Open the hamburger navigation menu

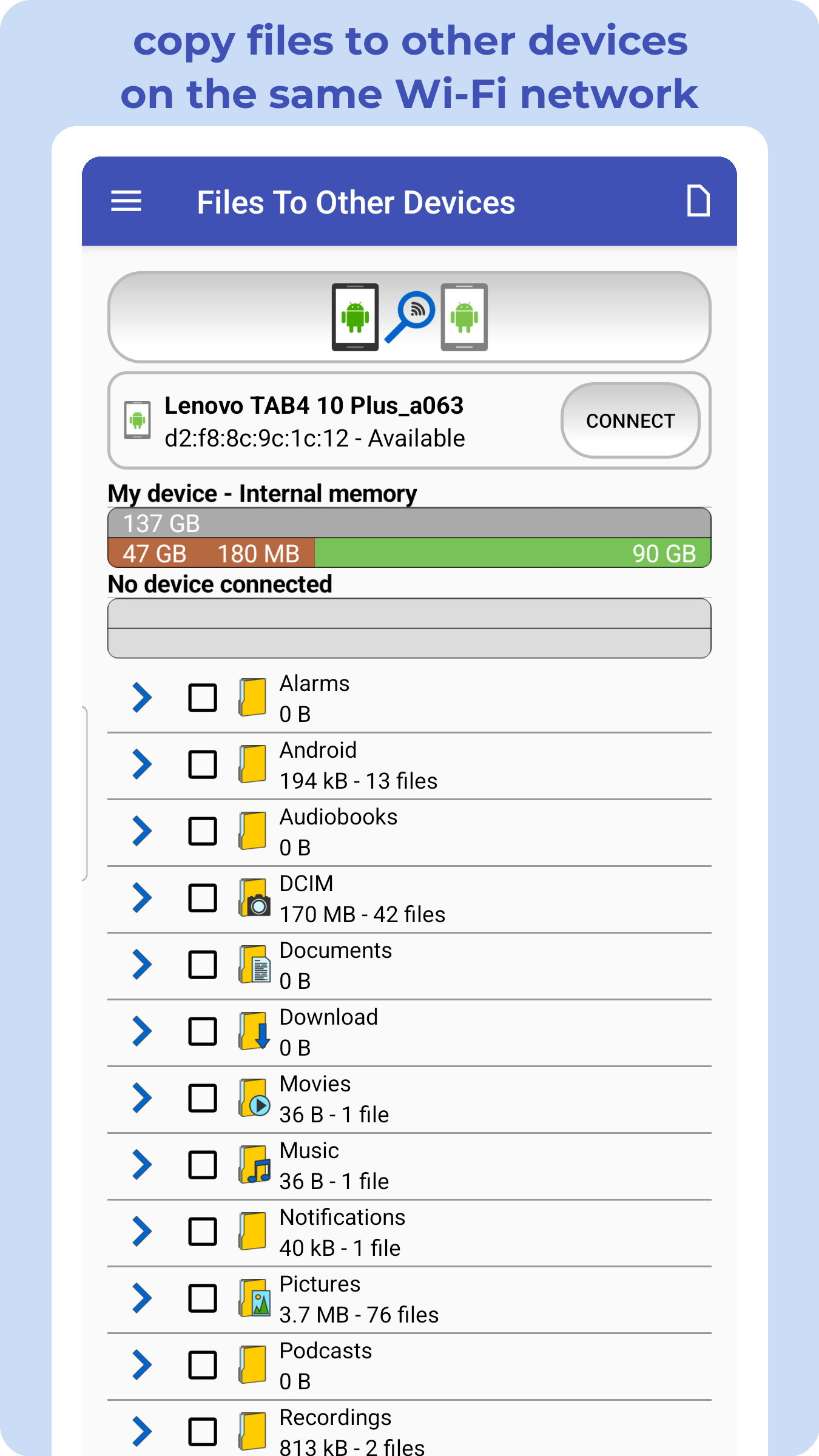[x=126, y=201]
